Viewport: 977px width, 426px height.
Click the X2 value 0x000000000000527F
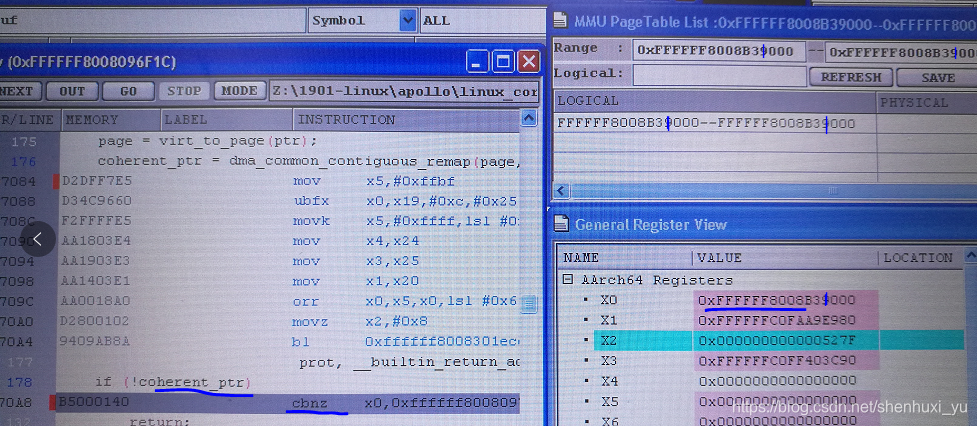click(776, 341)
